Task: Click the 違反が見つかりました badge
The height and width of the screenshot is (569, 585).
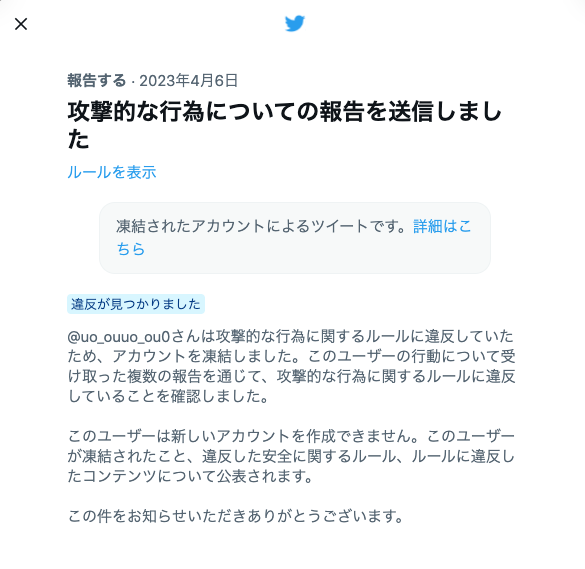Action: (x=136, y=304)
